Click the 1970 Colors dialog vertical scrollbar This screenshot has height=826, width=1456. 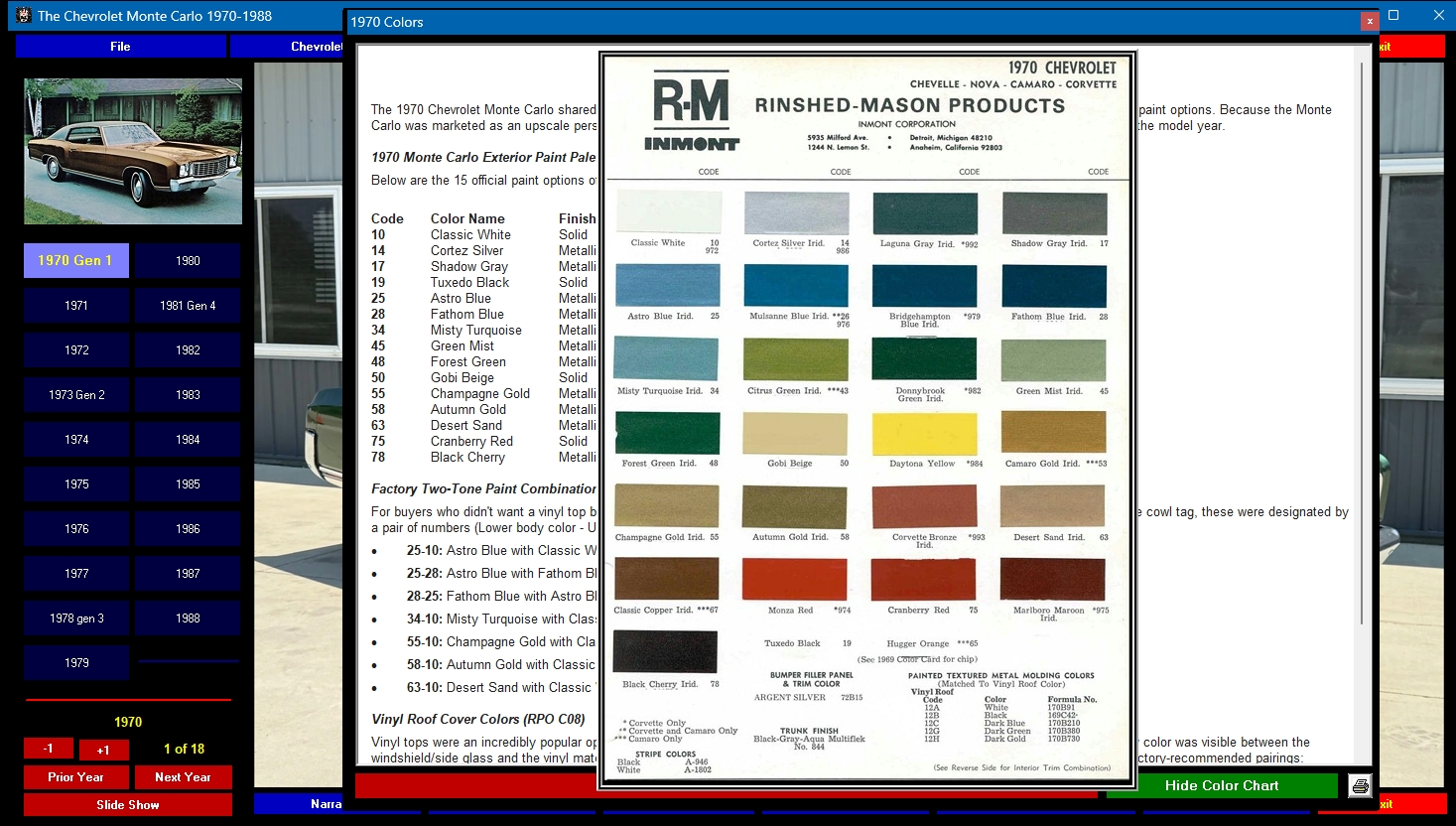[1363, 343]
